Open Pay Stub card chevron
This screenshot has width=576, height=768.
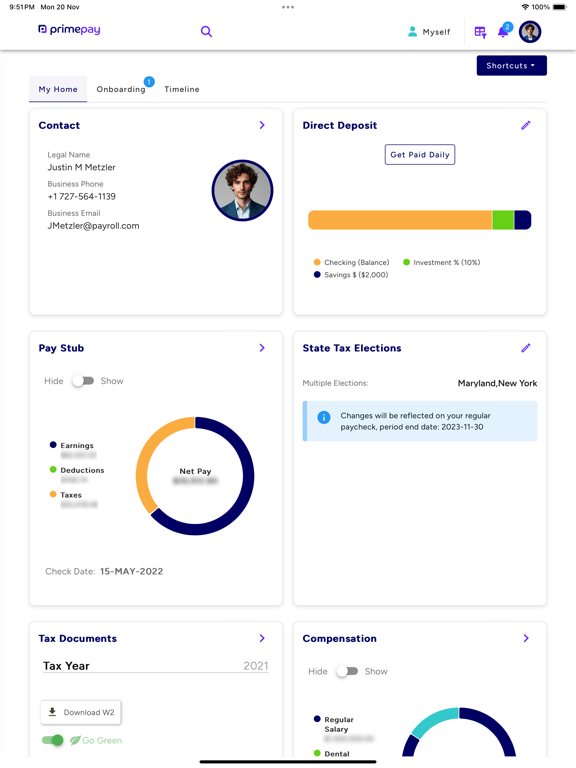[262, 348]
